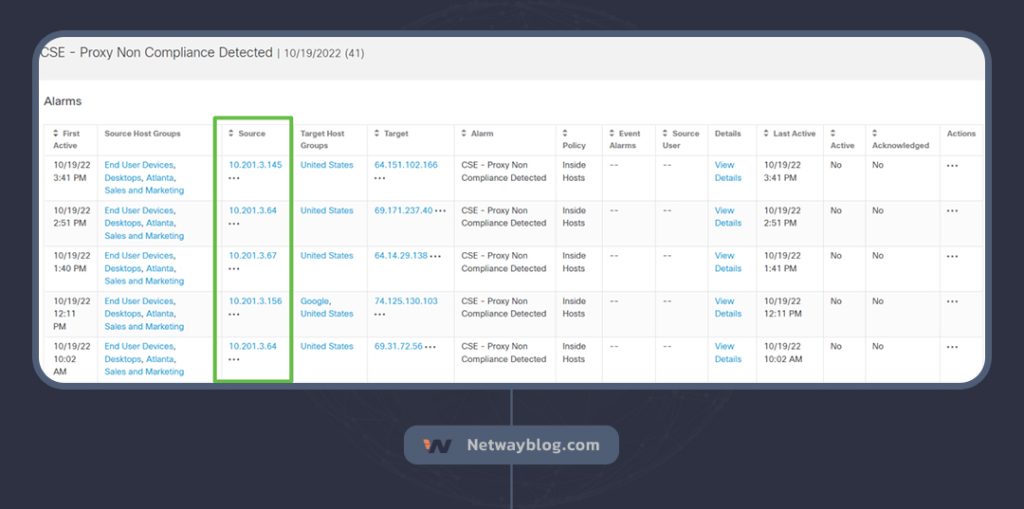Viewport: 1024px width, 509px height.
Task: Sort by Event Alarms column
Action: (612, 133)
